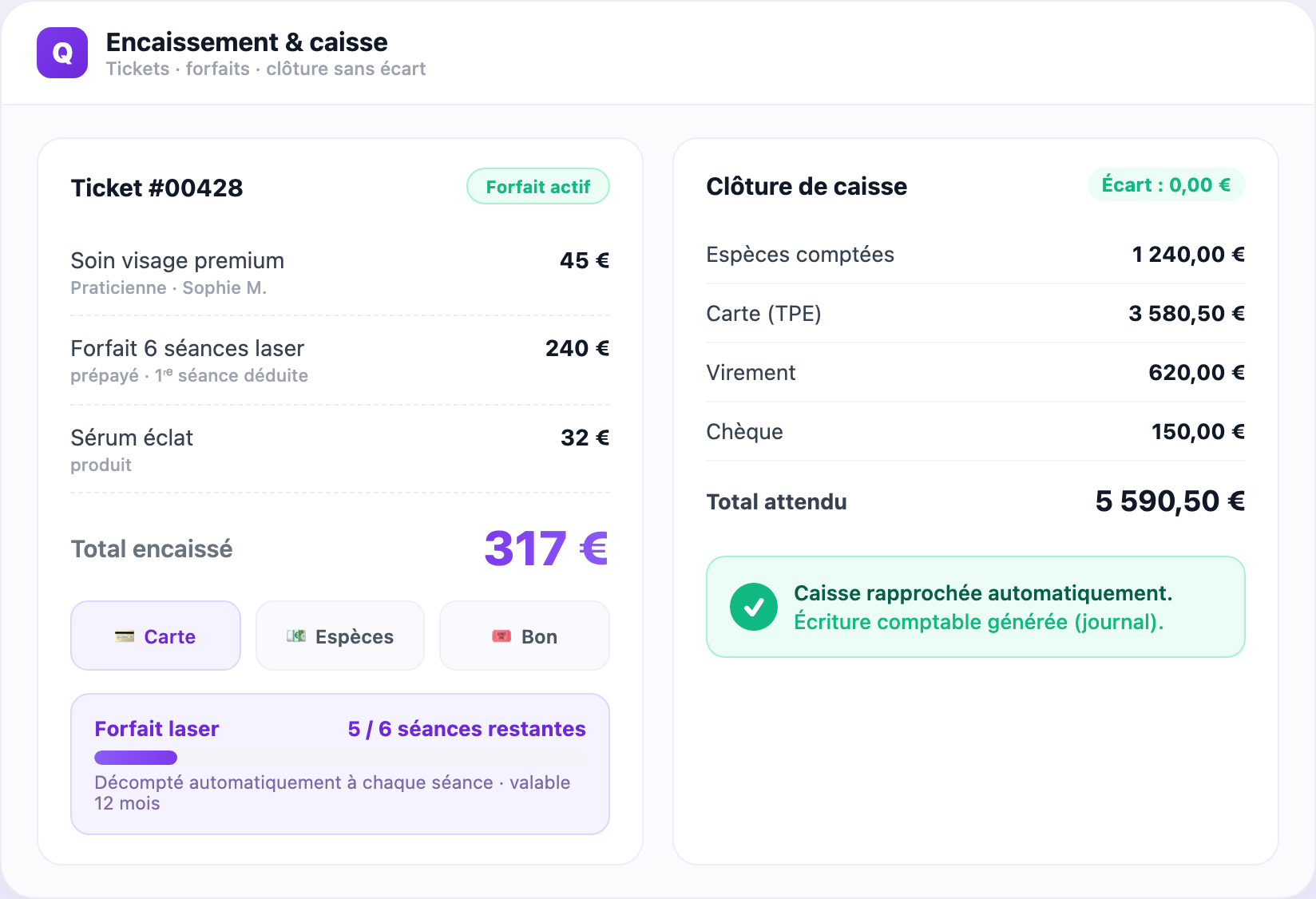Screen dimensions: 1316x899
Task: Choose the Bon payment option
Action: tap(525, 636)
